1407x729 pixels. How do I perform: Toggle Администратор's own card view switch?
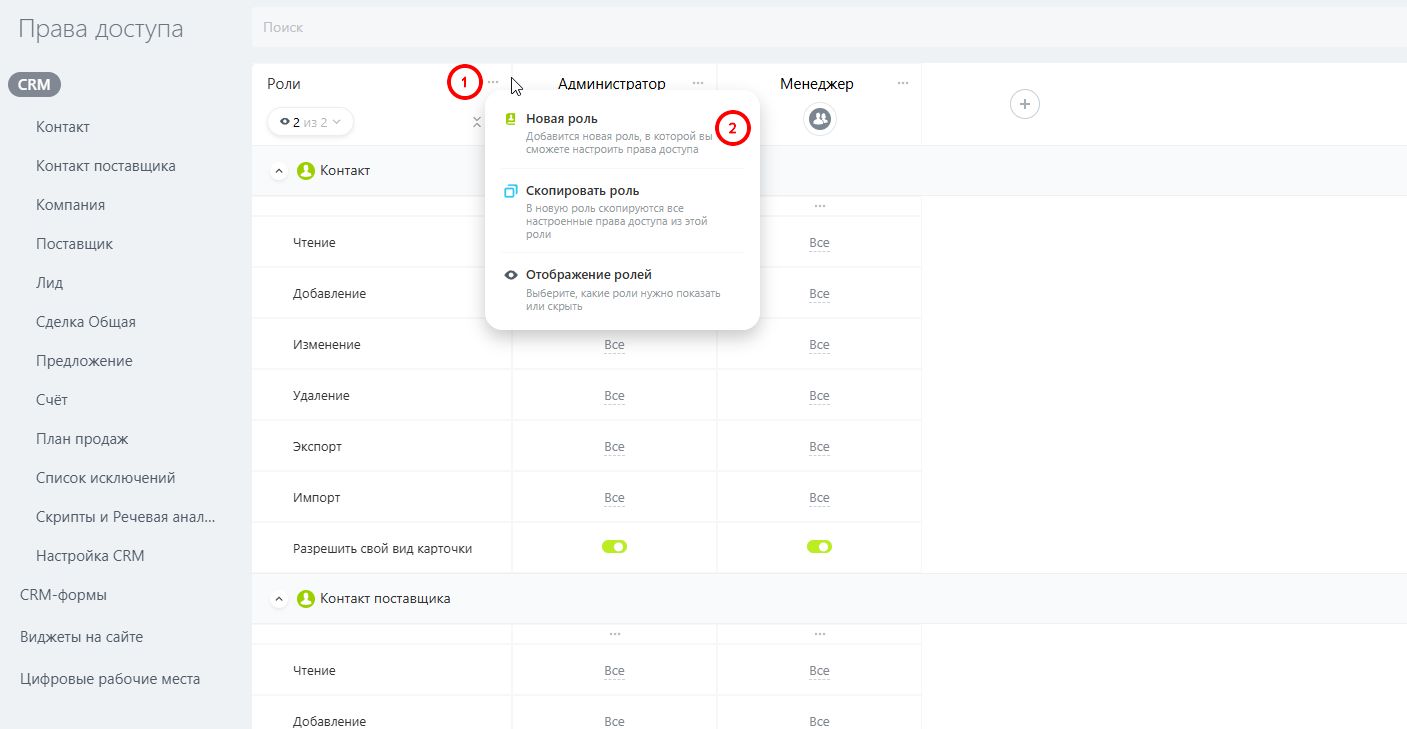614,547
